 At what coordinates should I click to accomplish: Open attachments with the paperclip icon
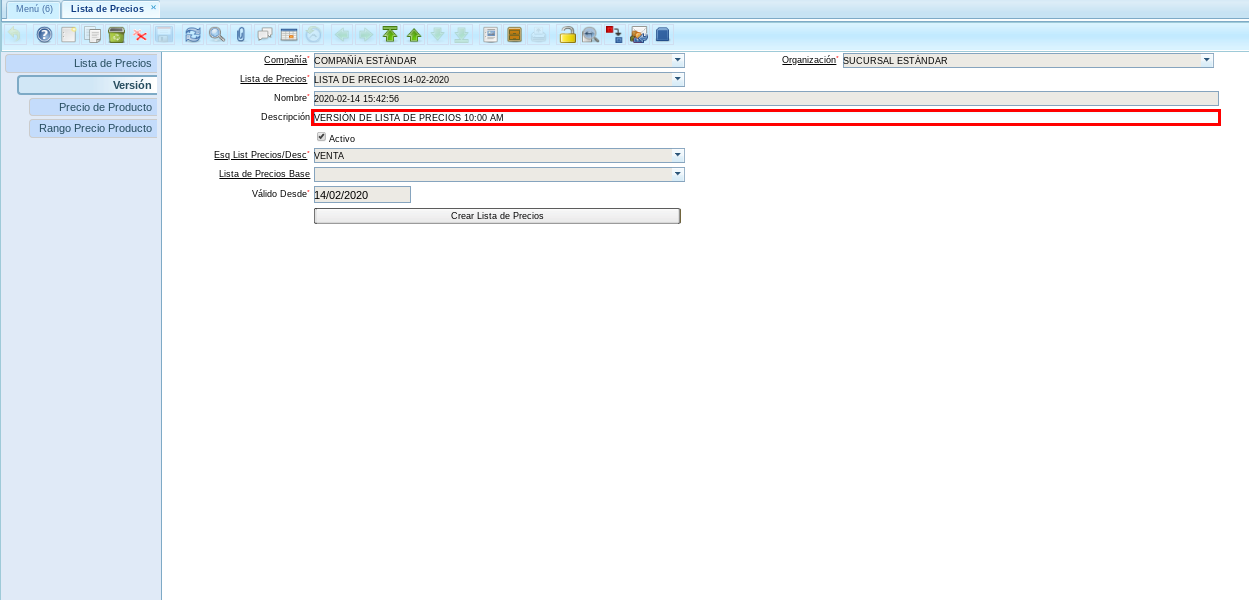point(241,34)
